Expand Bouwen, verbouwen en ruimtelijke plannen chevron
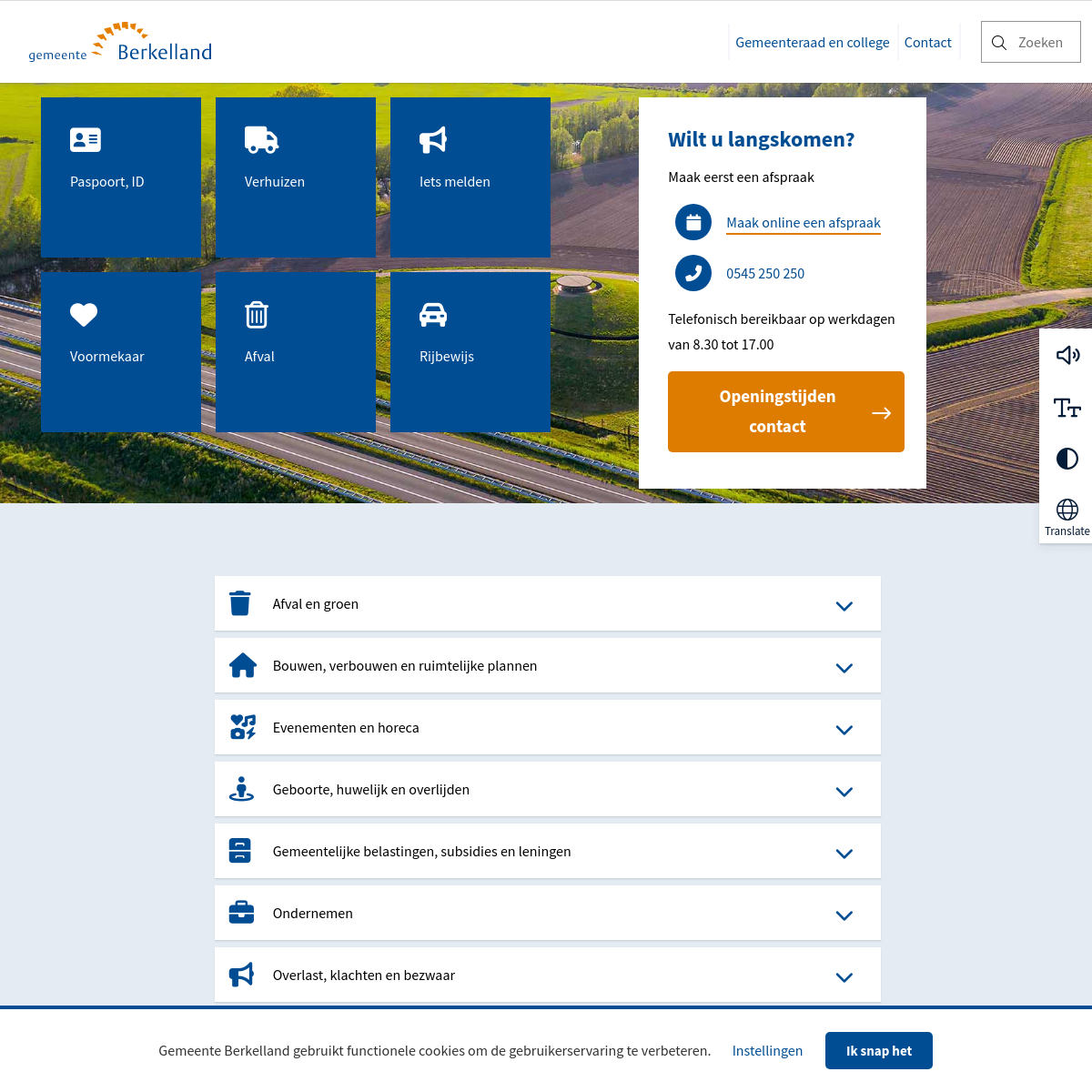Screen dimensions: 1092x1092 (844, 668)
